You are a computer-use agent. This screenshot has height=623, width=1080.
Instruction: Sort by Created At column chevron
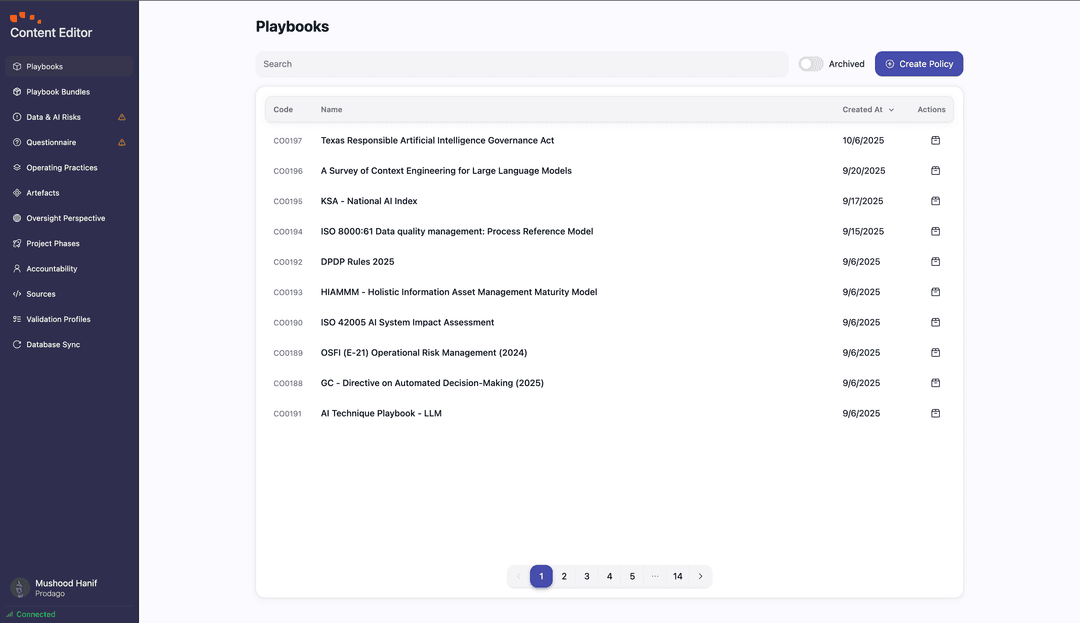(891, 110)
